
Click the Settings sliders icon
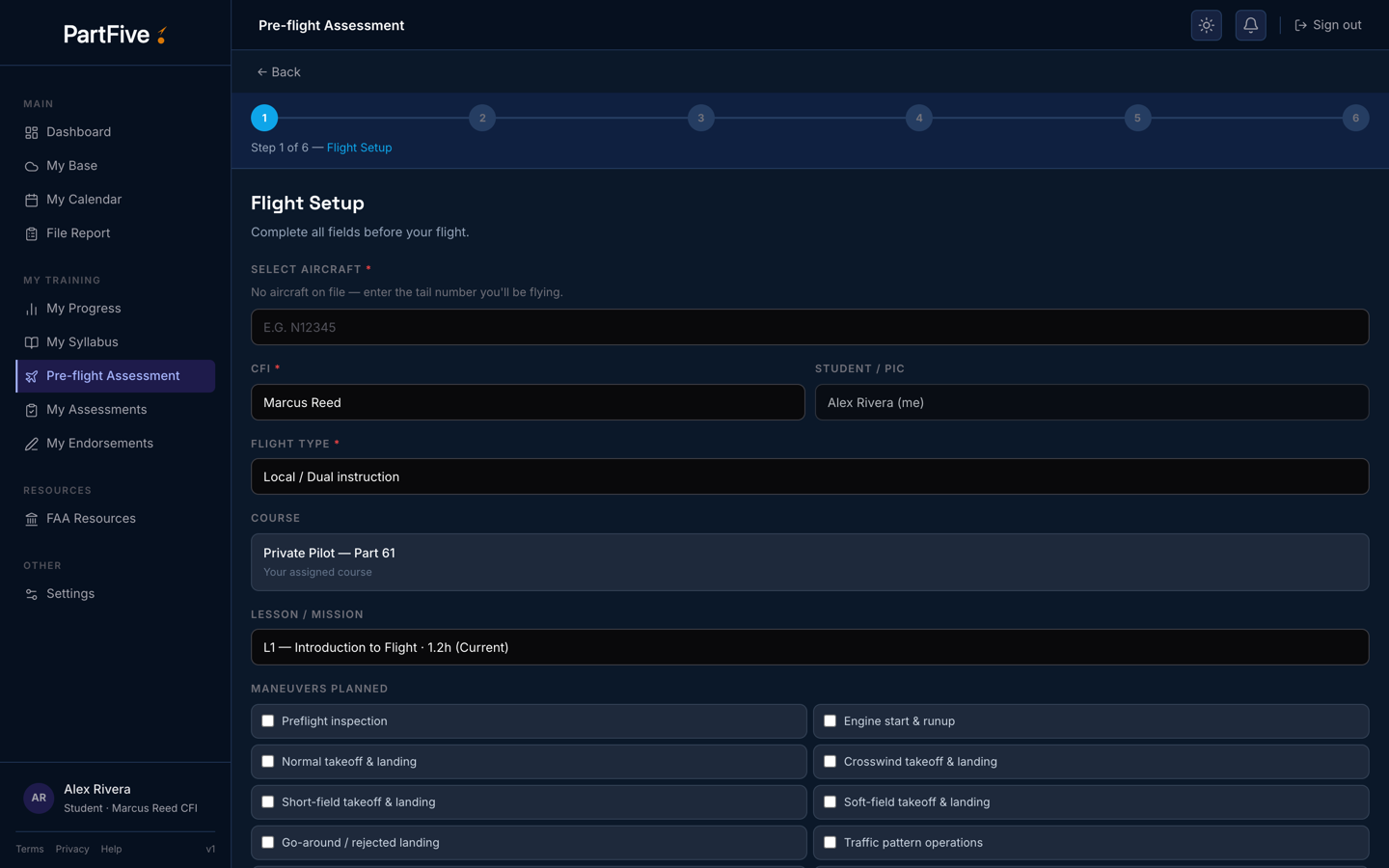(32, 594)
